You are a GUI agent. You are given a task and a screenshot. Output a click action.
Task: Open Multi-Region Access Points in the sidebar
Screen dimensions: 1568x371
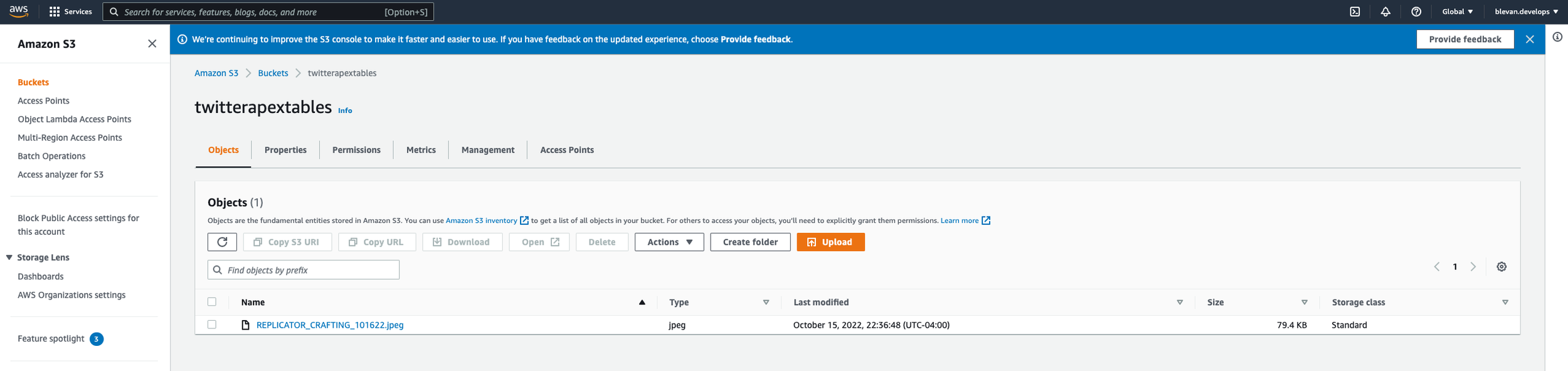pyautogui.click(x=70, y=137)
